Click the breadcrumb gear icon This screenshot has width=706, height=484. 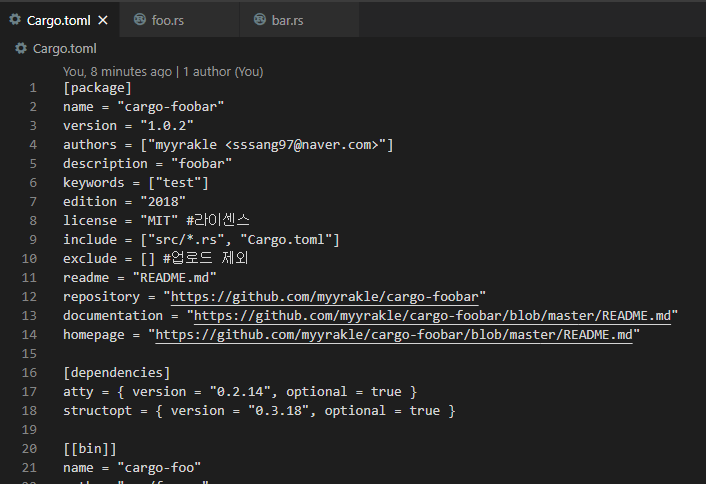21,48
